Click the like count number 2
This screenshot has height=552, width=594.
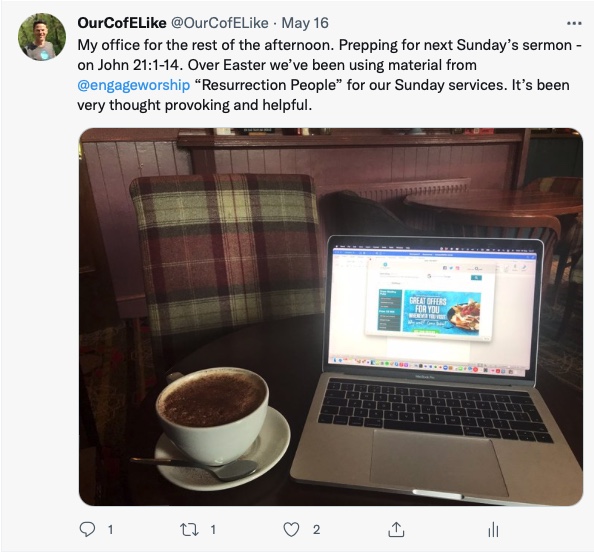316,530
